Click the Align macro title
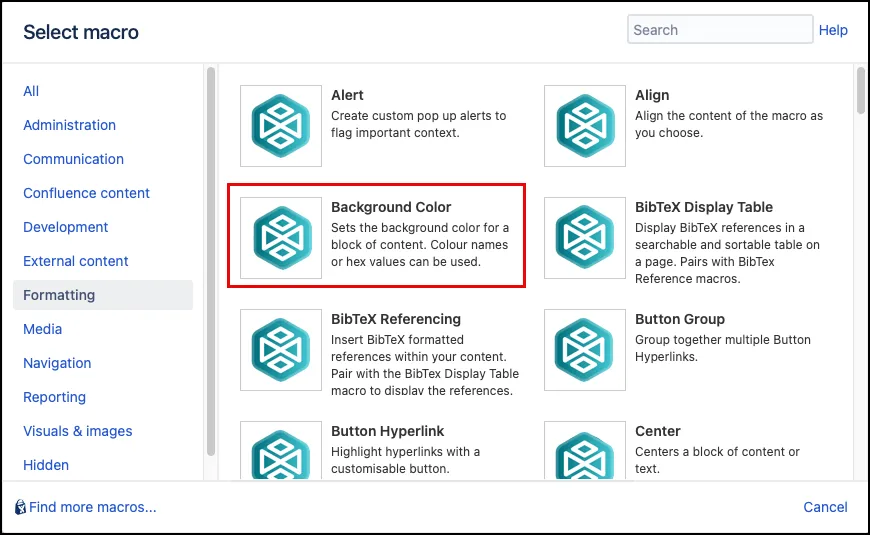The image size is (870, 535). coord(652,95)
